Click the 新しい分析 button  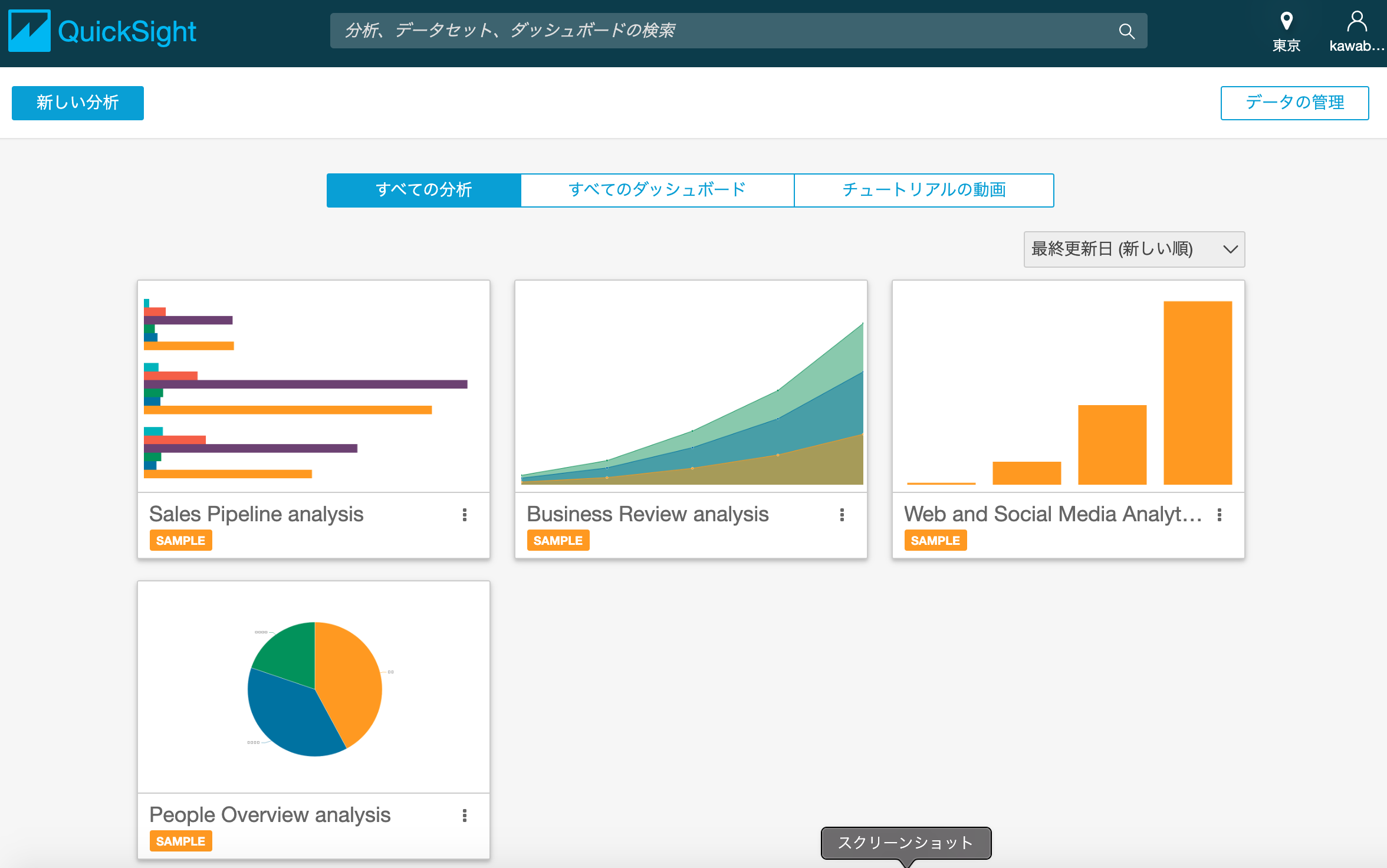pos(78,103)
